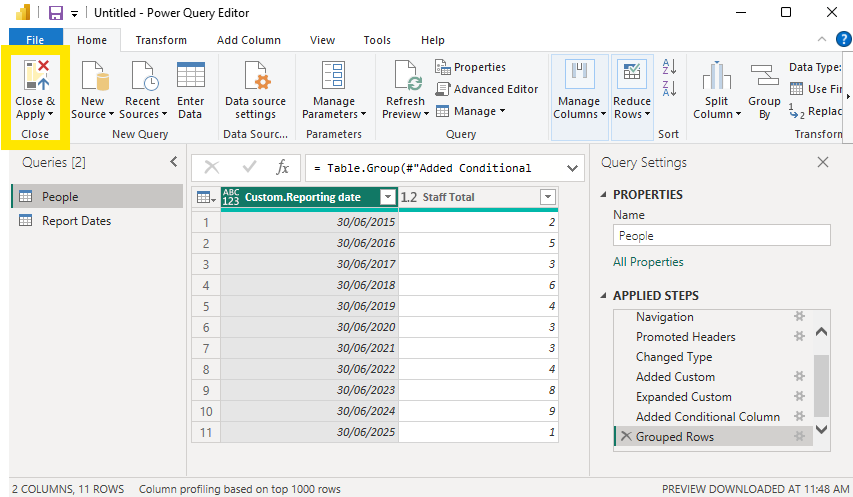Open the Advanced Editor
This screenshot has height=497, width=853.
(x=487, y=89)
